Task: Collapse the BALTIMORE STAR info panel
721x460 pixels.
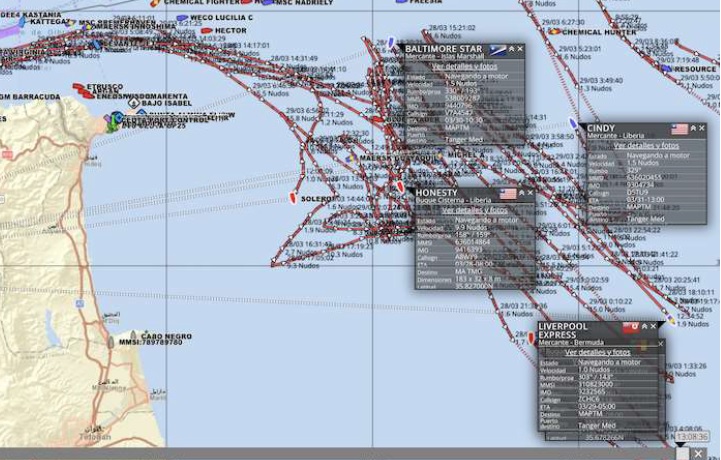Action: 511,48
